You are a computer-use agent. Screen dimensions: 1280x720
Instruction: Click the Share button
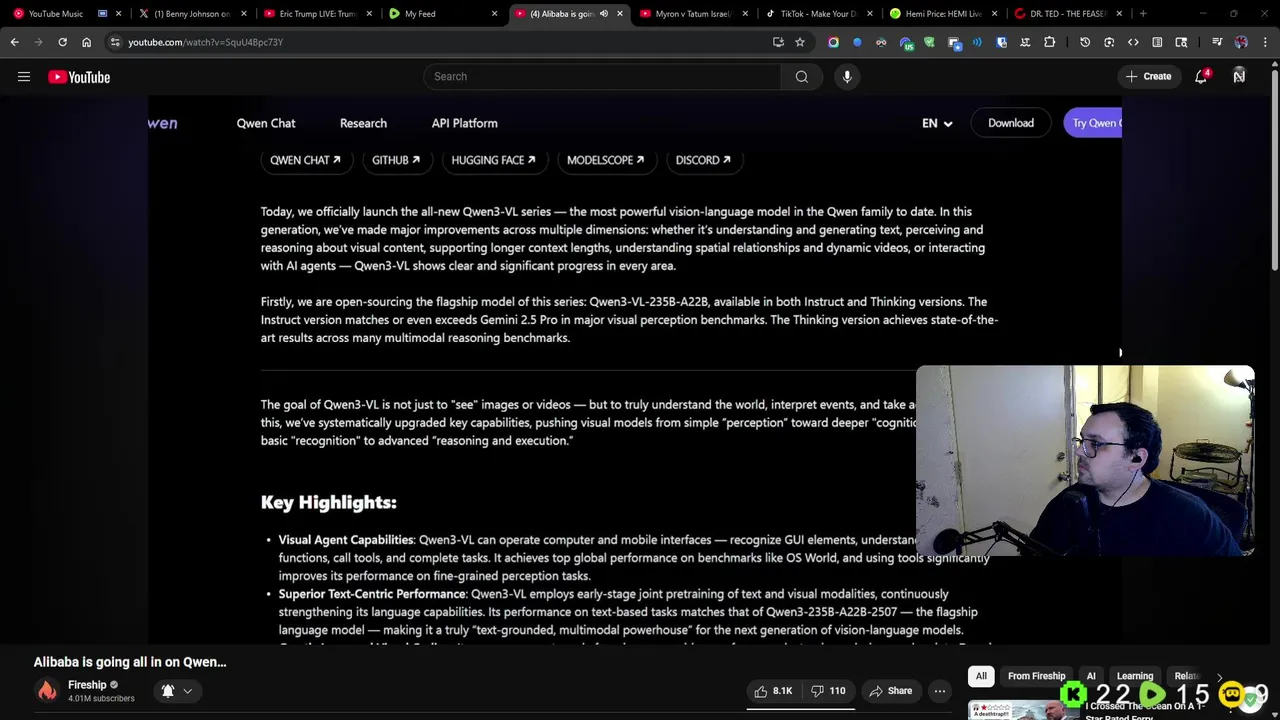pyautogui.click(x=890, y=691)
